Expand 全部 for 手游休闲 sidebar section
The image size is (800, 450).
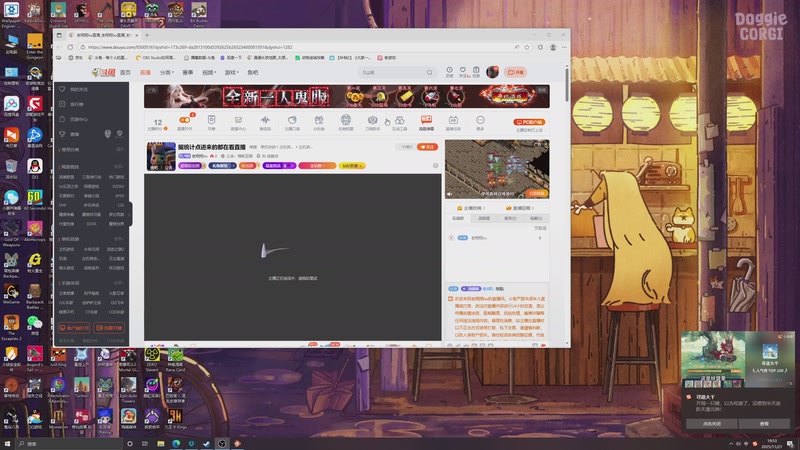click(118, 283)
